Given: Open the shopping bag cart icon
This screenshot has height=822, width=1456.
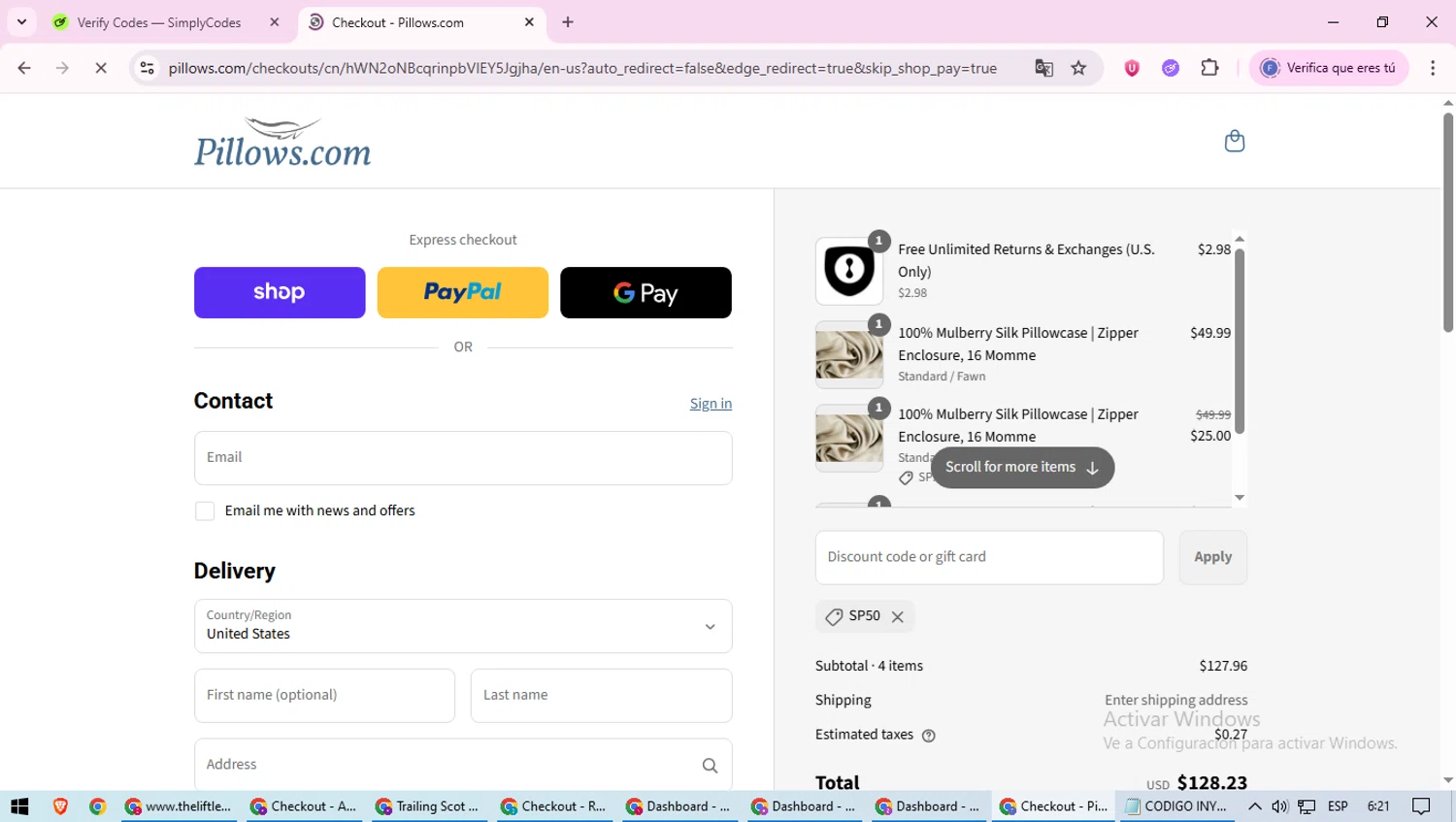Looking at the screenshot, I should [x=1234, y=142].
